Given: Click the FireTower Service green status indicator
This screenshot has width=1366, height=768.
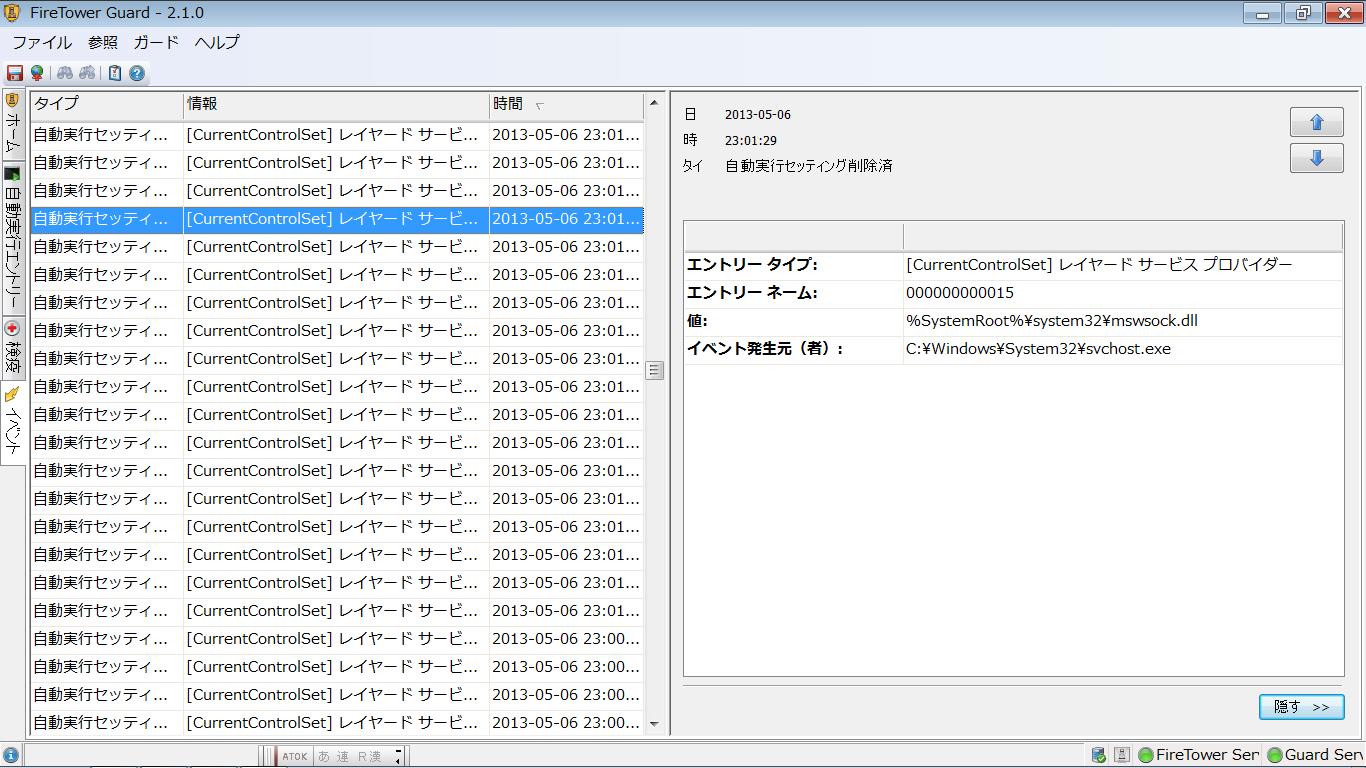Looking at the screenshot, I should (1198, 755).
